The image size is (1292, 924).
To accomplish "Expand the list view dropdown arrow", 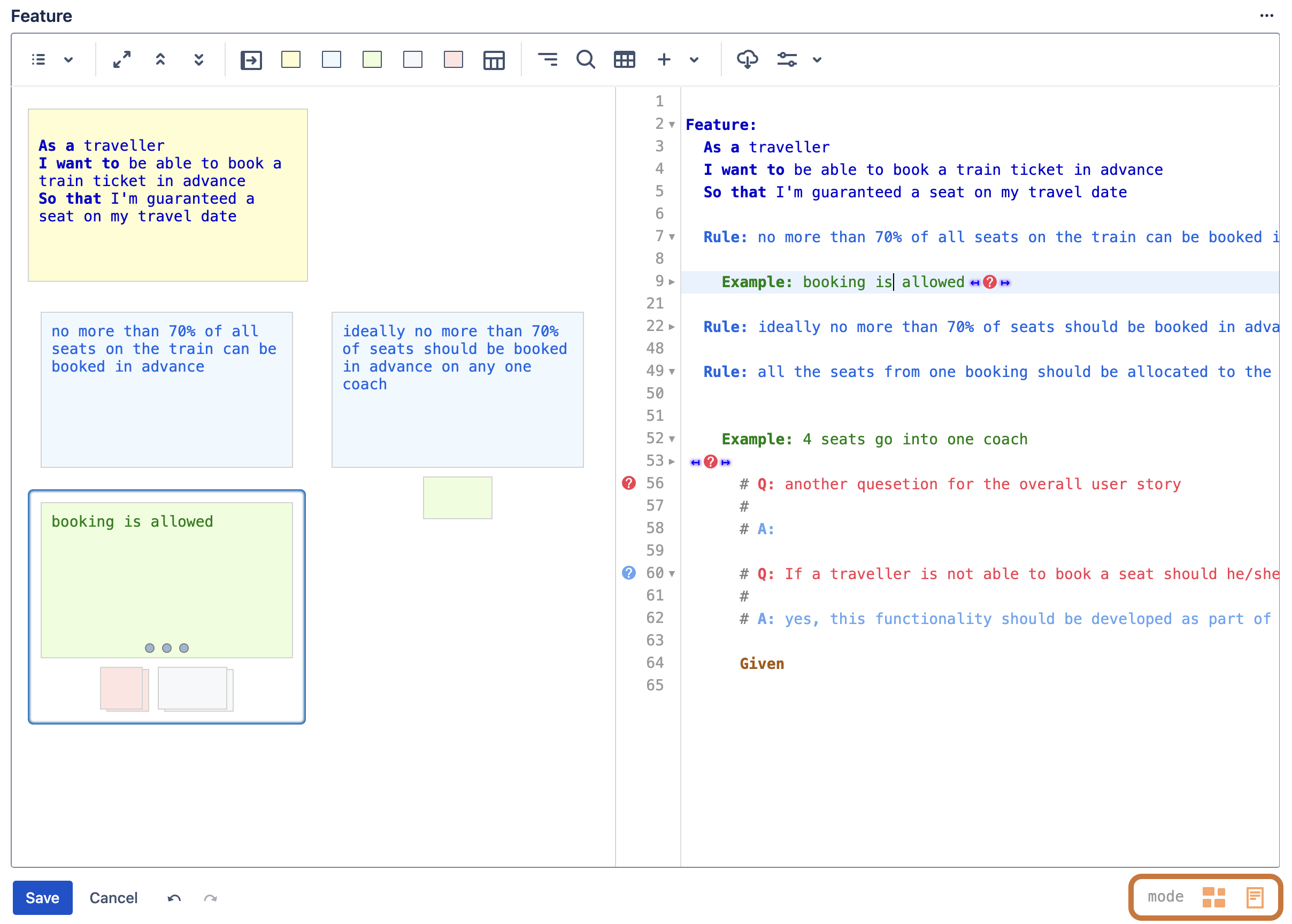I will pos(68,60).
